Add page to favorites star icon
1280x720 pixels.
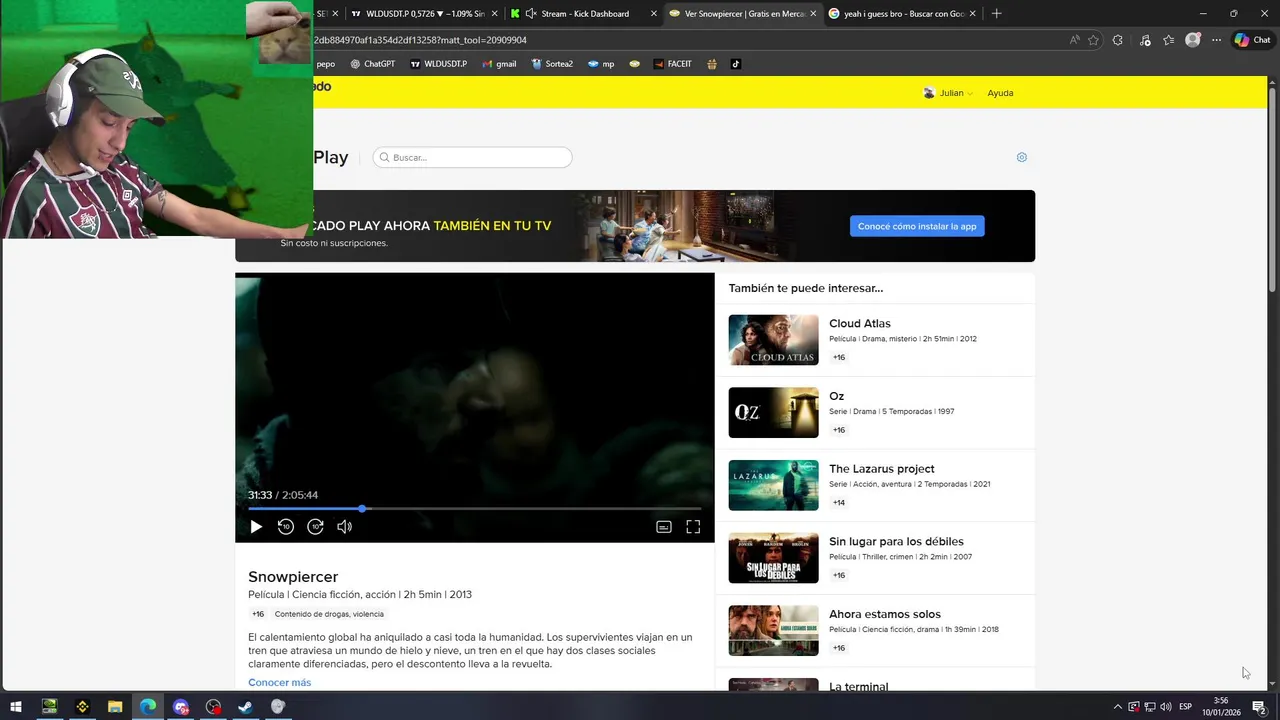tap(1093, 40)
